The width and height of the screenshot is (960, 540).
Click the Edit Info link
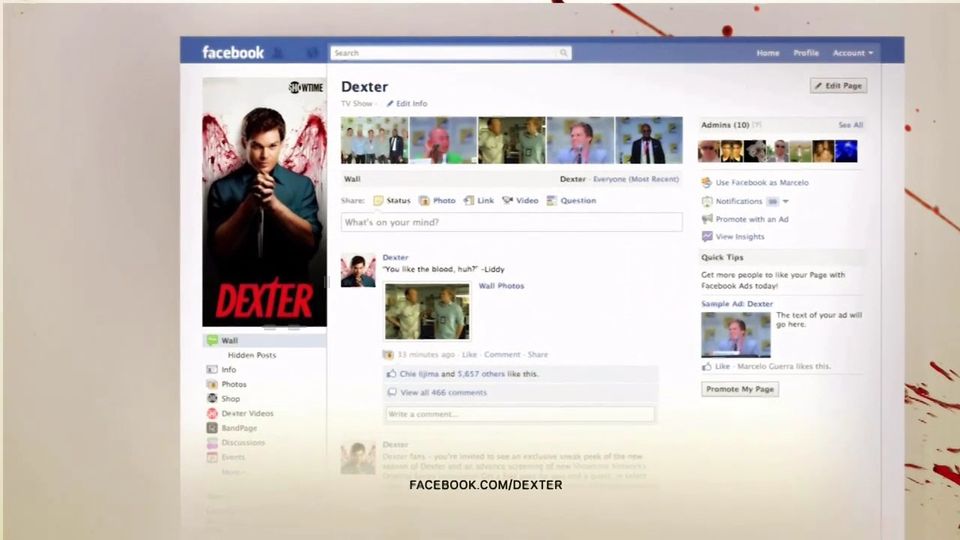407,103
